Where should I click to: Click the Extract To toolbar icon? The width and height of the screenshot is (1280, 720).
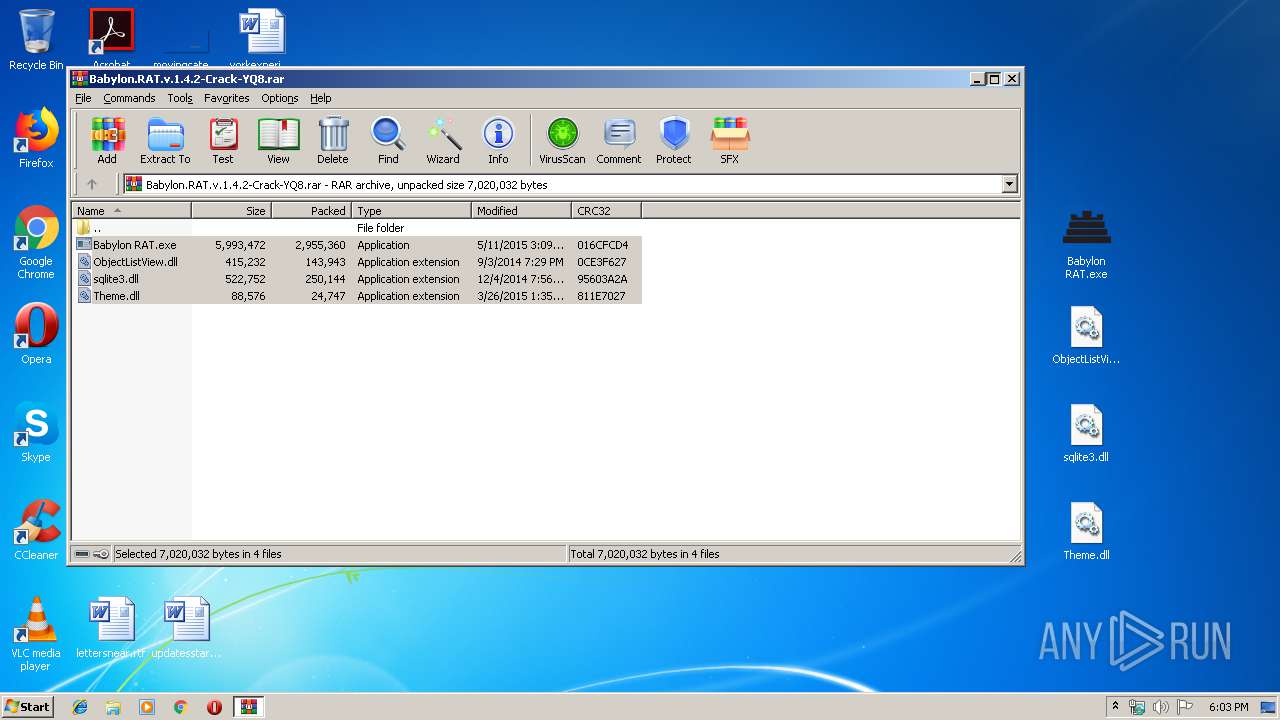click(165, 140)
